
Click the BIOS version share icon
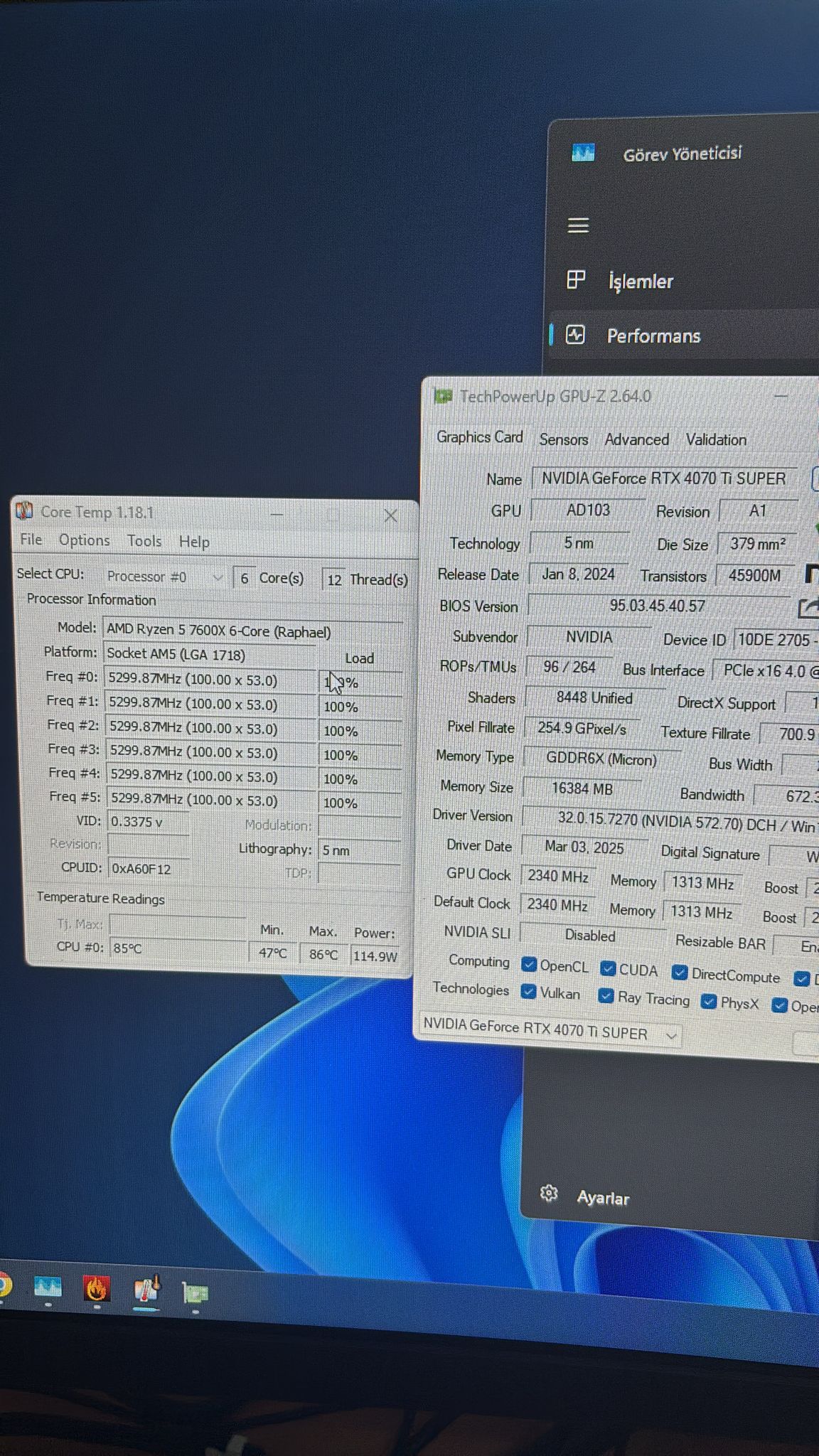[x=808, y=608]
